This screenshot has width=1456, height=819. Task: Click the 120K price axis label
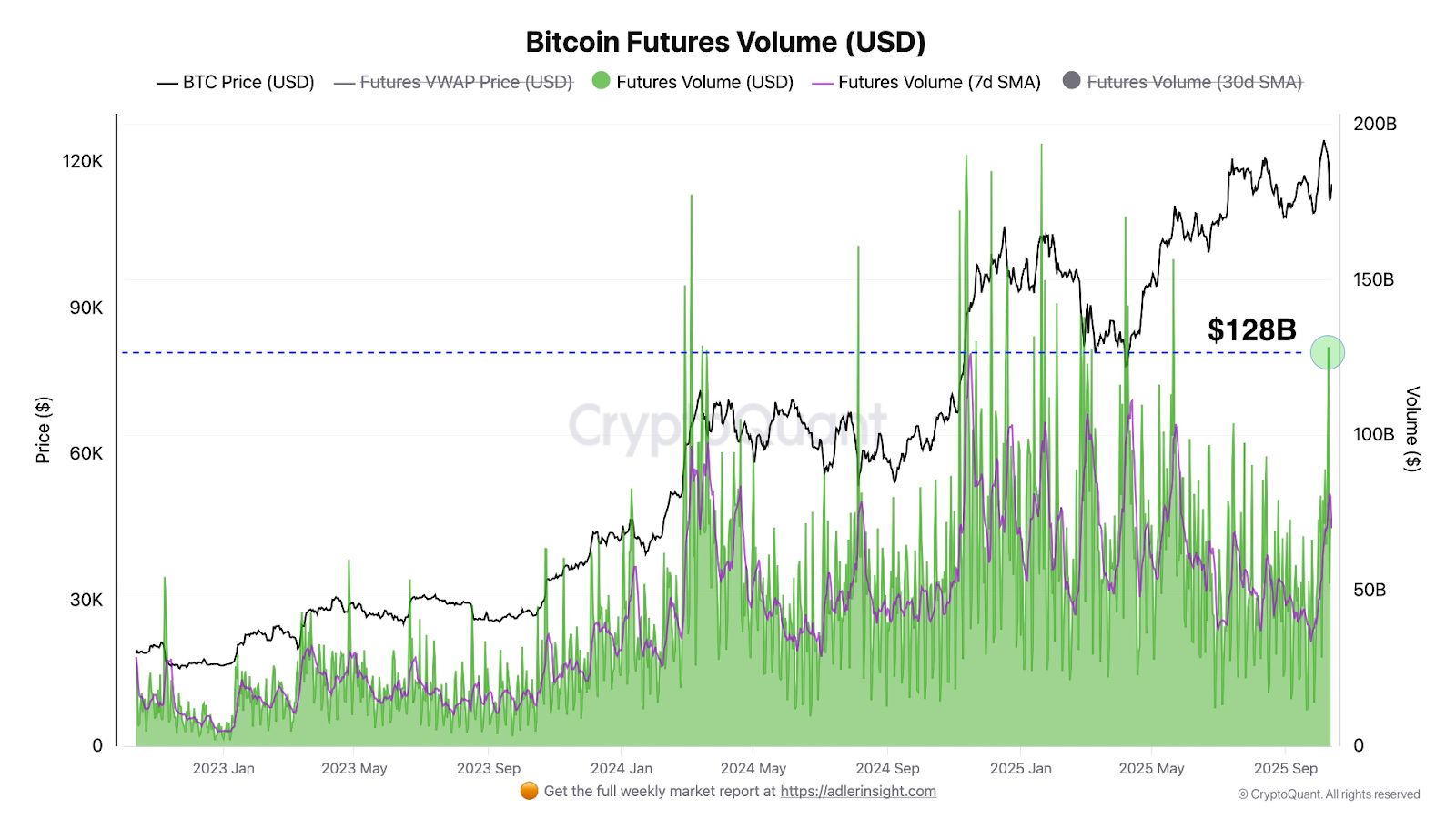83,161
